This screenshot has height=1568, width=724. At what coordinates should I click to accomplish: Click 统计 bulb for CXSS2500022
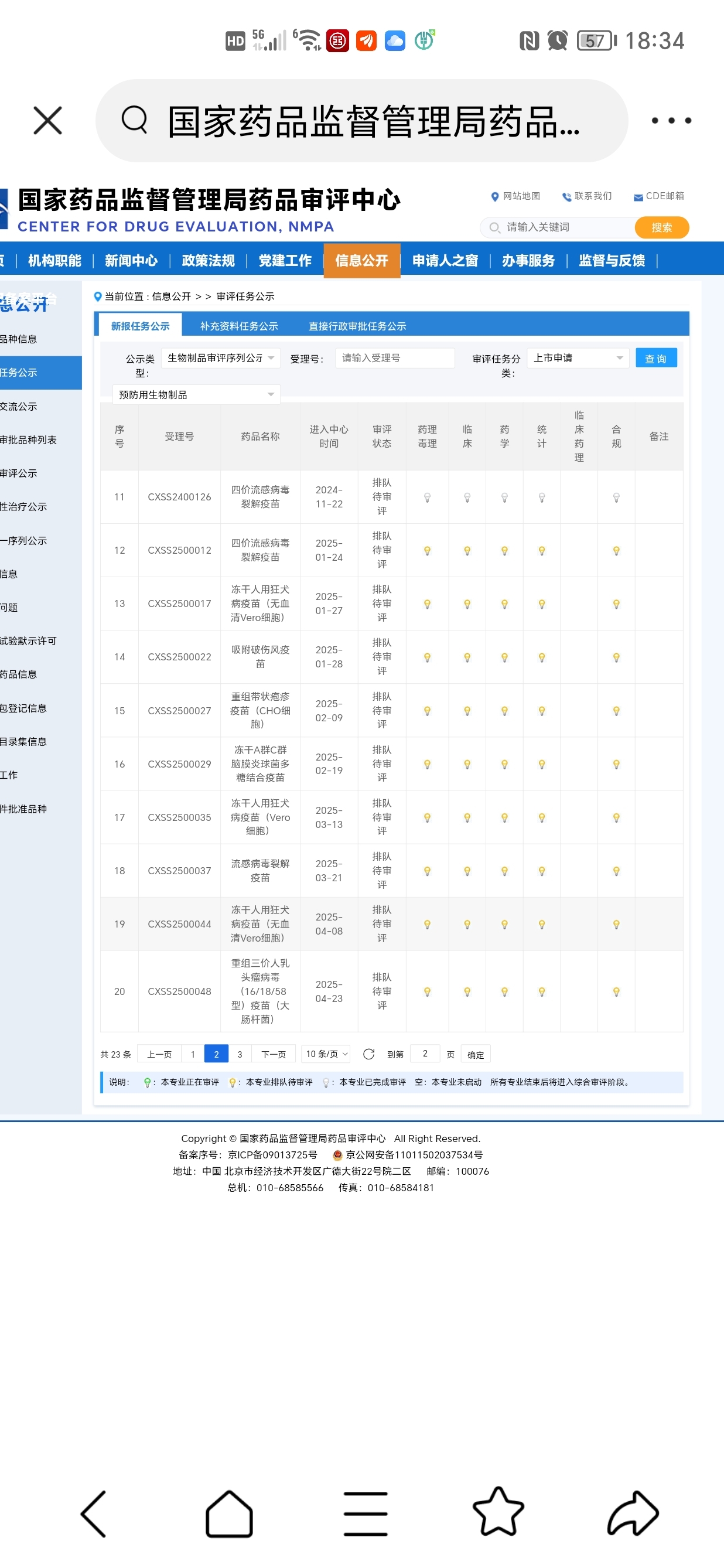click(541, 657)
